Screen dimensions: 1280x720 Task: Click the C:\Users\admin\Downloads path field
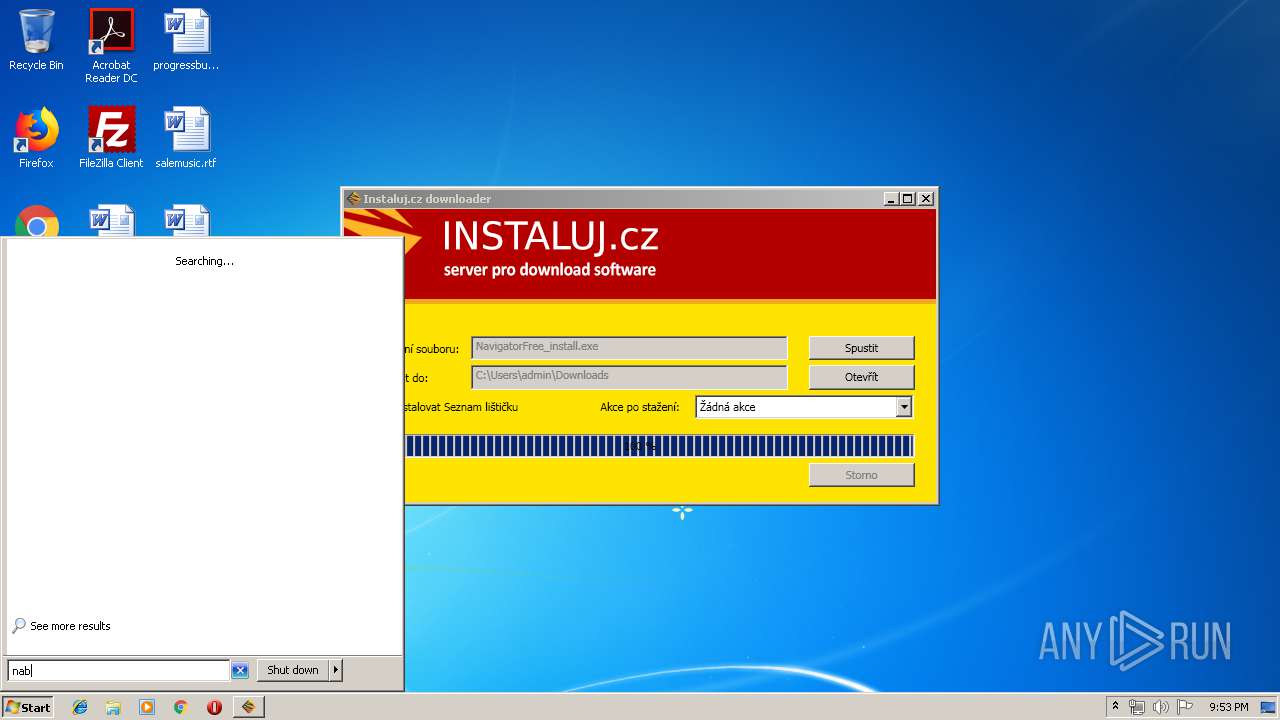(x=629, y=376)
